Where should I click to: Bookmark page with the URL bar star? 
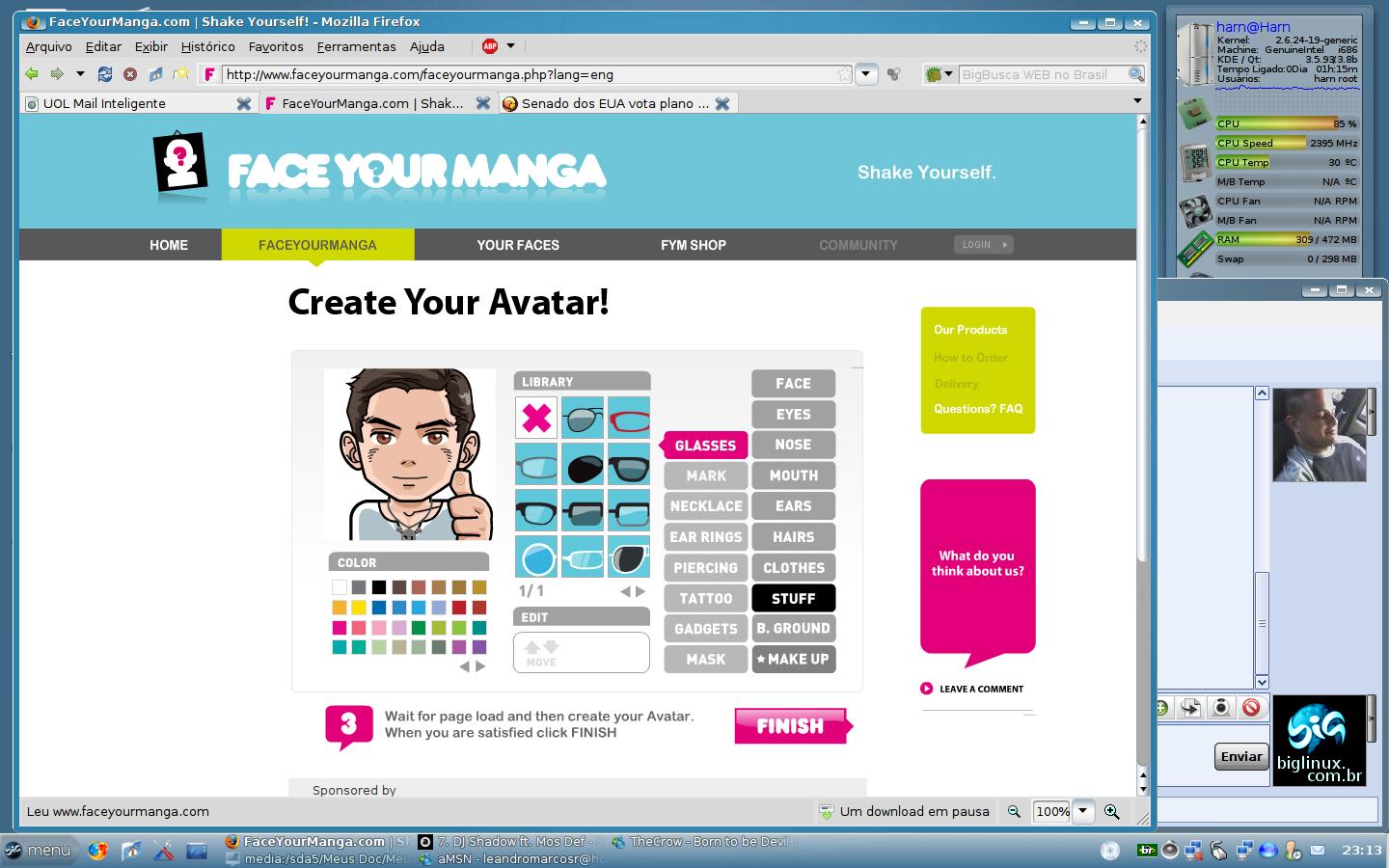pos(844,74)
